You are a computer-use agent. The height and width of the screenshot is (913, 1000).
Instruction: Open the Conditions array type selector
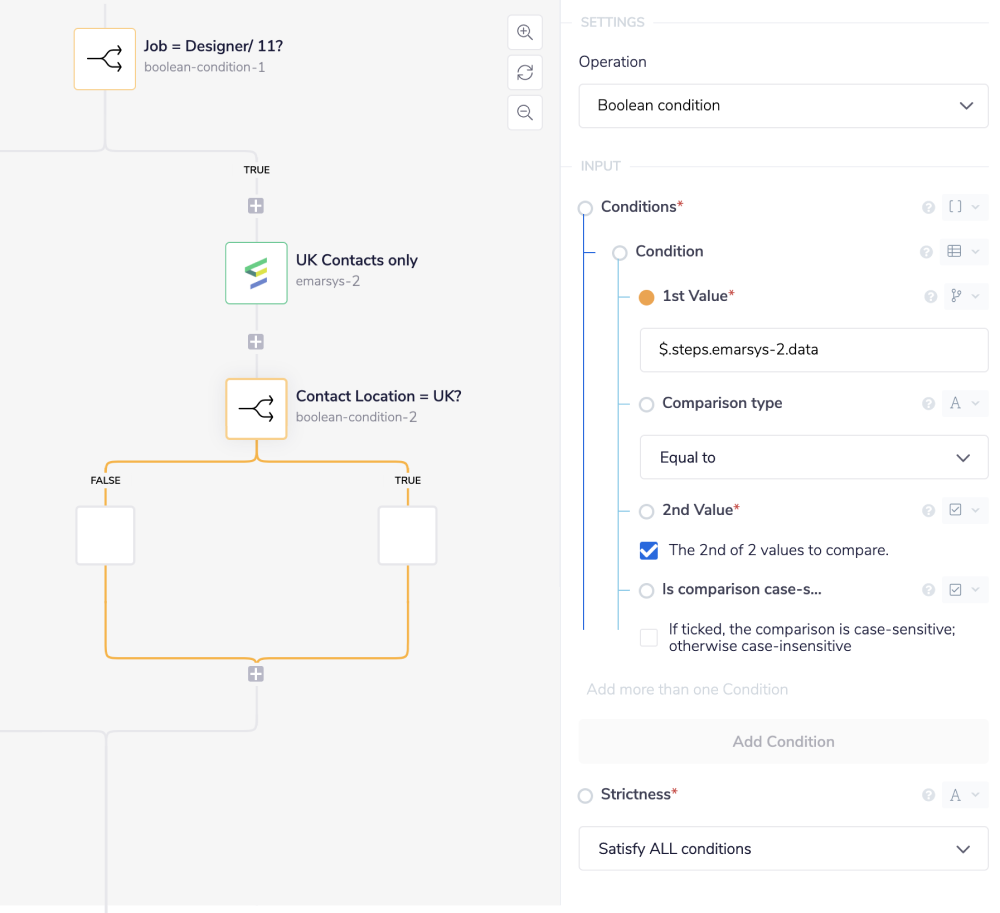pyautogui.click(x=964, y=207)
